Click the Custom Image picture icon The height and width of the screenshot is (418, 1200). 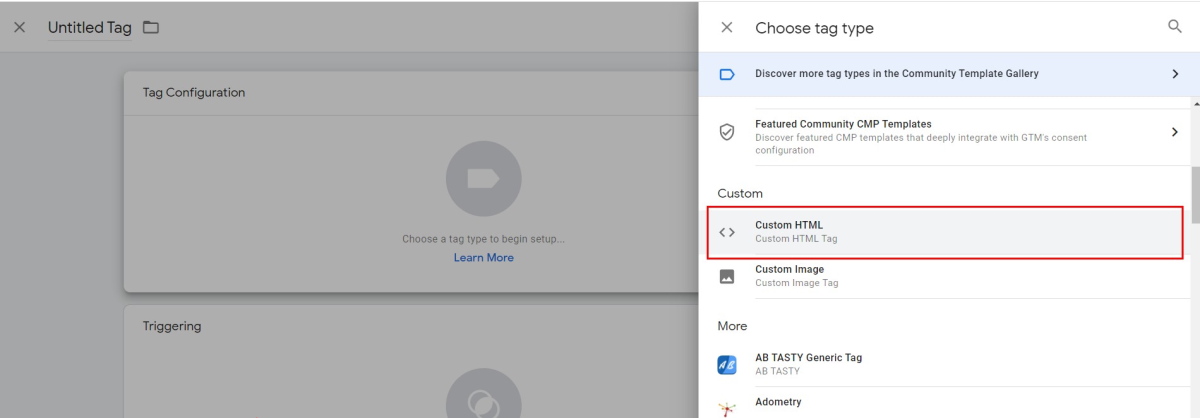coord(727,276)
